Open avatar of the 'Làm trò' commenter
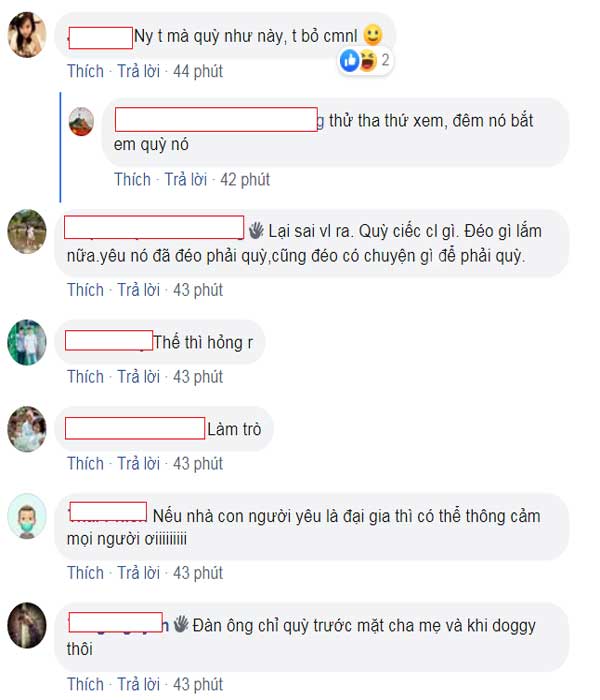This screenshot has width=600, height=700. (x=27, y=429)
